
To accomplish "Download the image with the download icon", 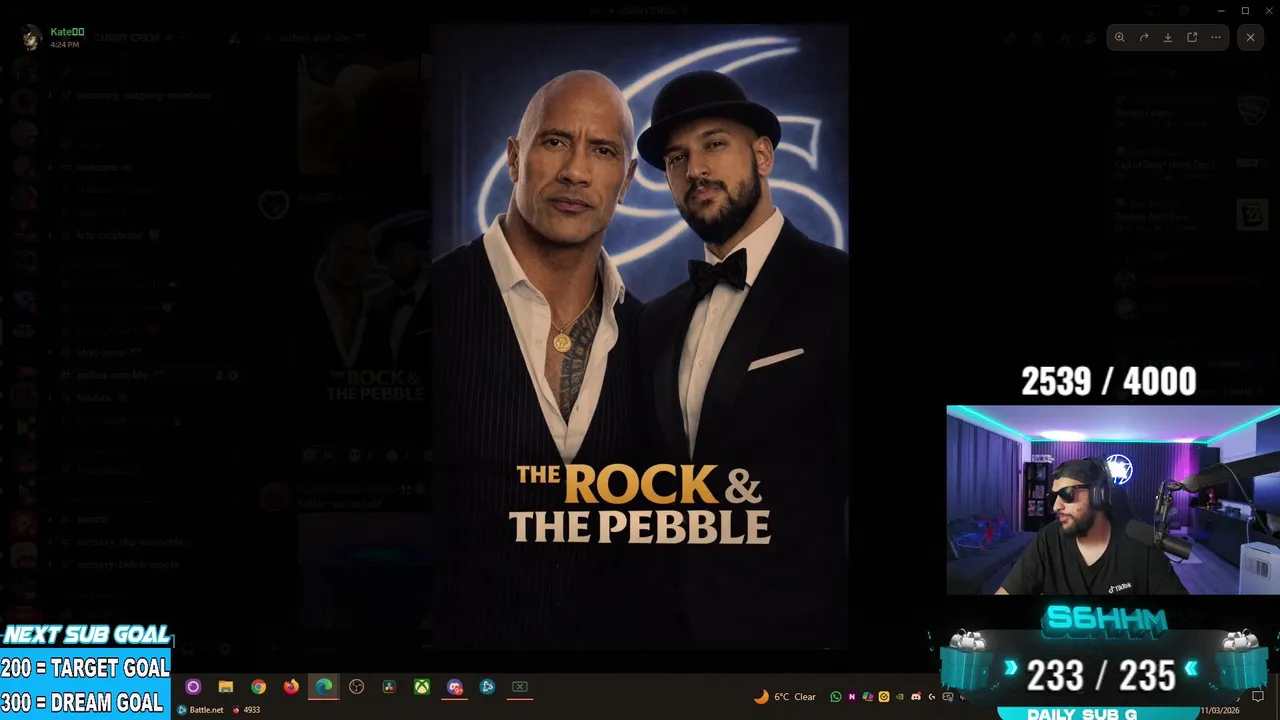I will pyautogui.click(x=1168, y=37).
